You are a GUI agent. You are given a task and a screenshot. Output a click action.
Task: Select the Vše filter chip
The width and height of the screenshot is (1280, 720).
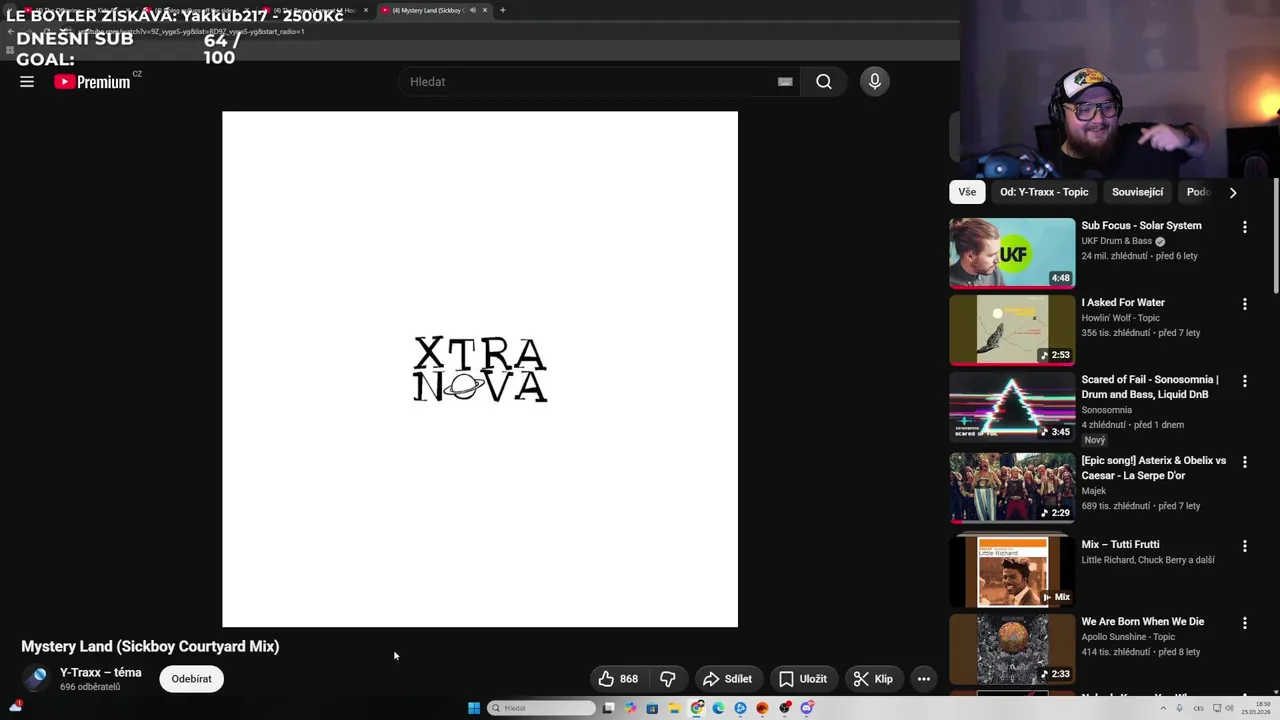tap(967, 192)
